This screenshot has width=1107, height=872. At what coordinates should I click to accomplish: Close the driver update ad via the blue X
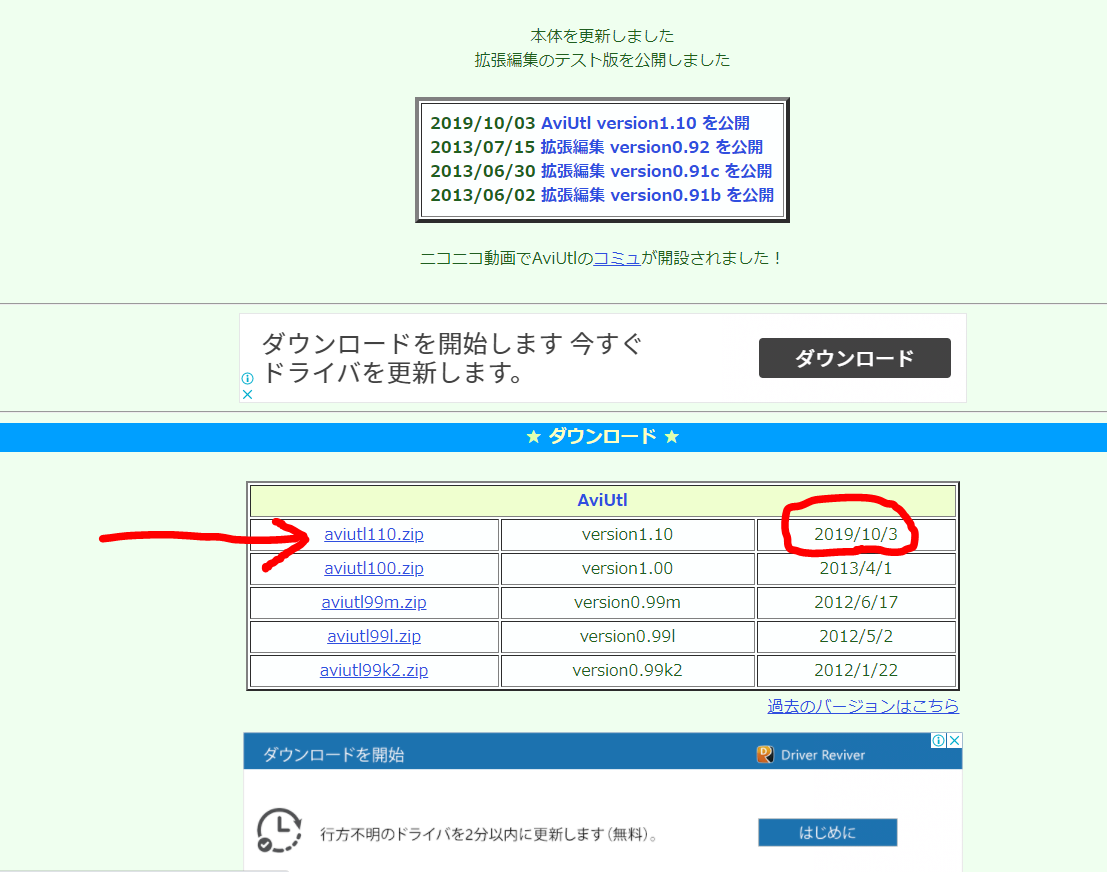click(246, 394)
